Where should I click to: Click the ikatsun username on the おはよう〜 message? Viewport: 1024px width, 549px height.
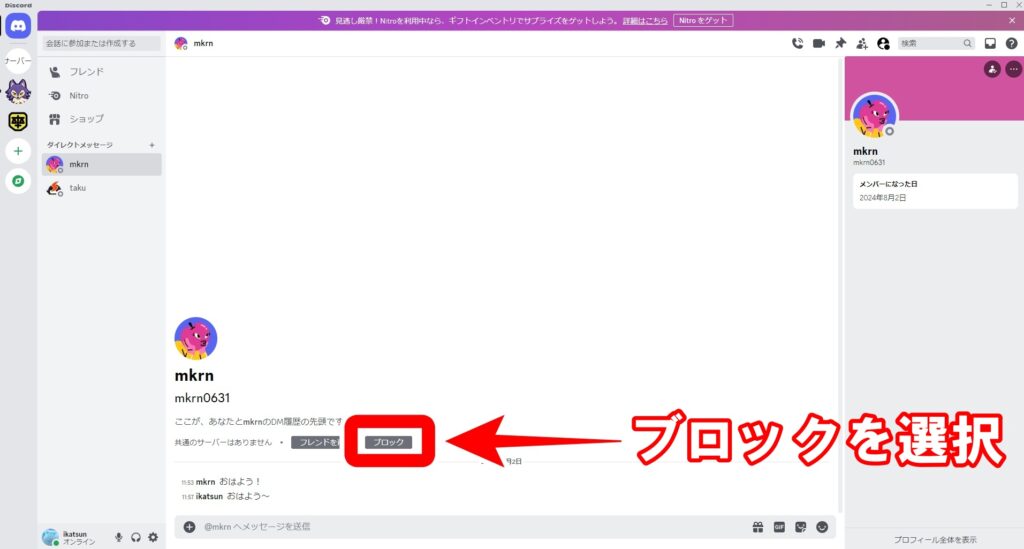pos(209,497)
